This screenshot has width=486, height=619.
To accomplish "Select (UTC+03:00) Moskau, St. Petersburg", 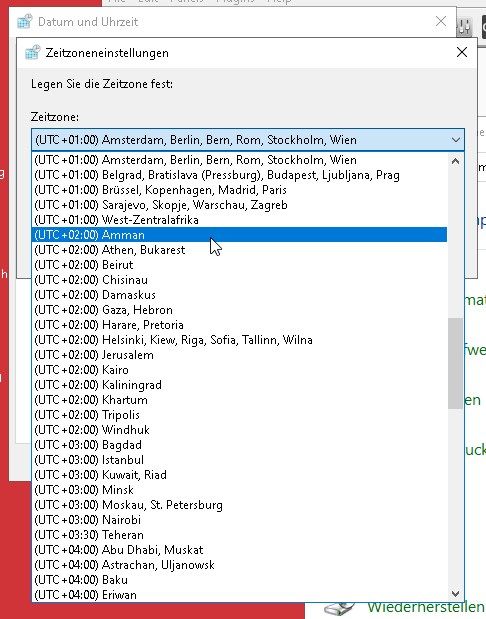I will point(239,505).
